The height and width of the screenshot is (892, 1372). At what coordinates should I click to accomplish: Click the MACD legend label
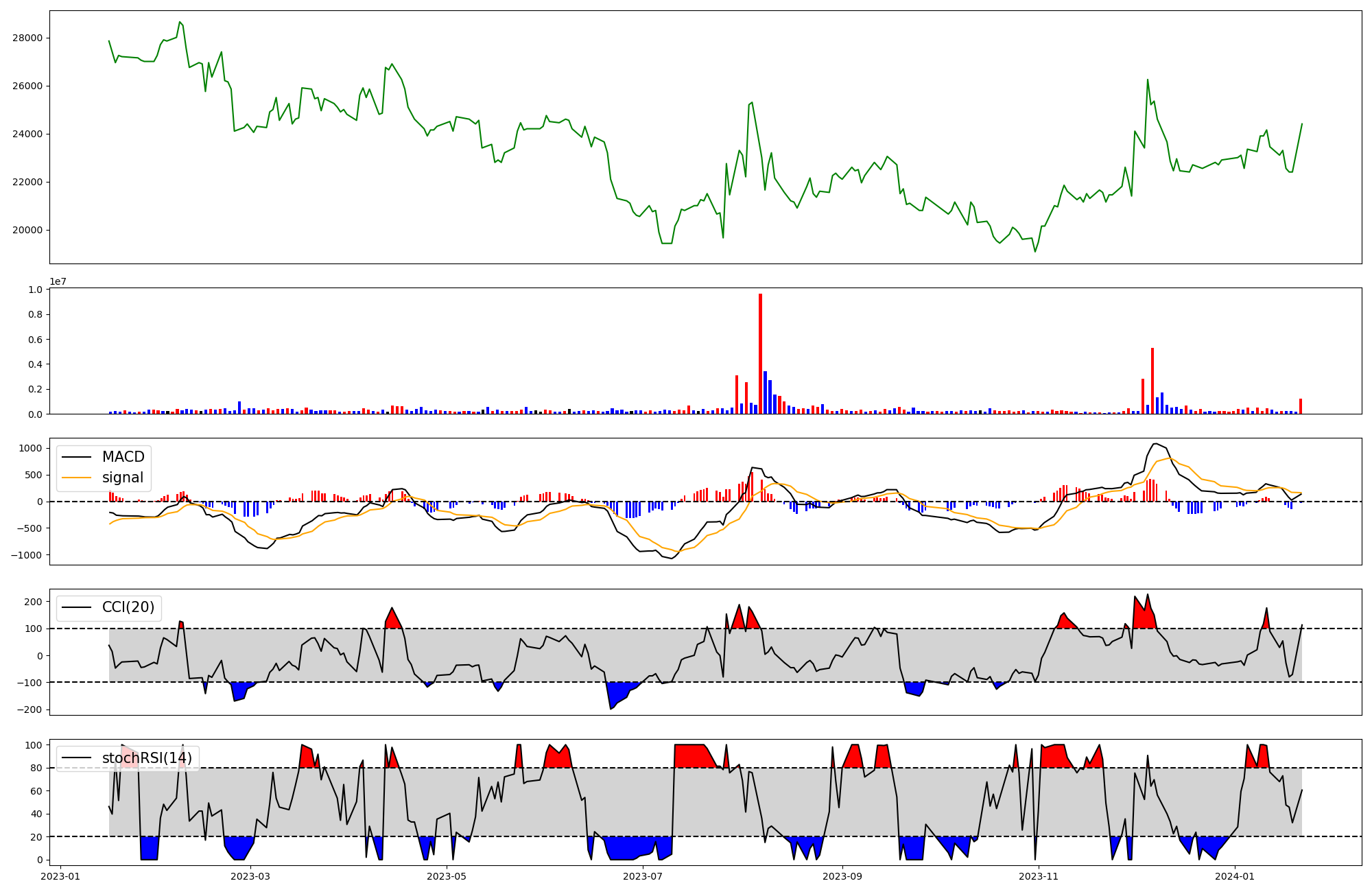(x=123, y=457)
